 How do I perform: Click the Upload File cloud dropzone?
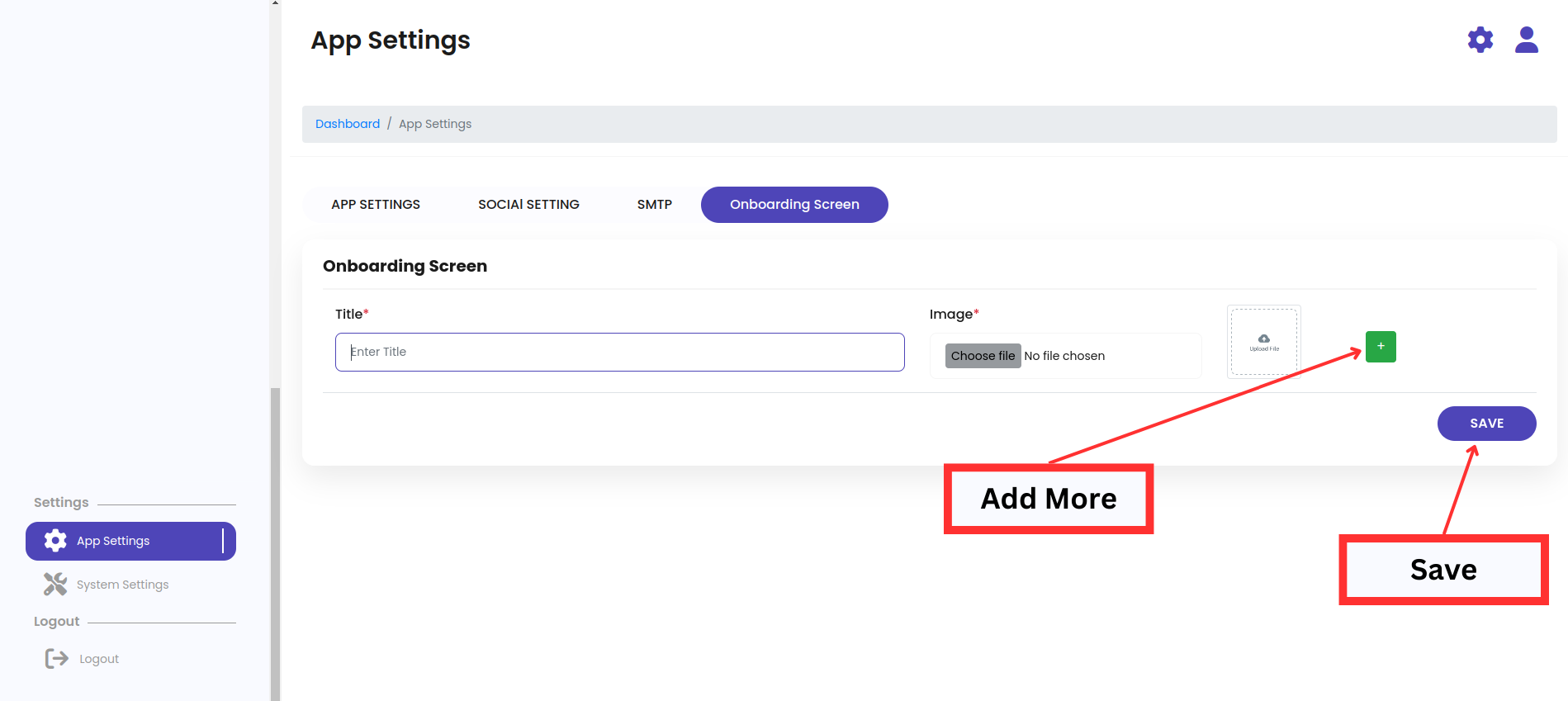pyautogui.click(x=1263, y=342)
